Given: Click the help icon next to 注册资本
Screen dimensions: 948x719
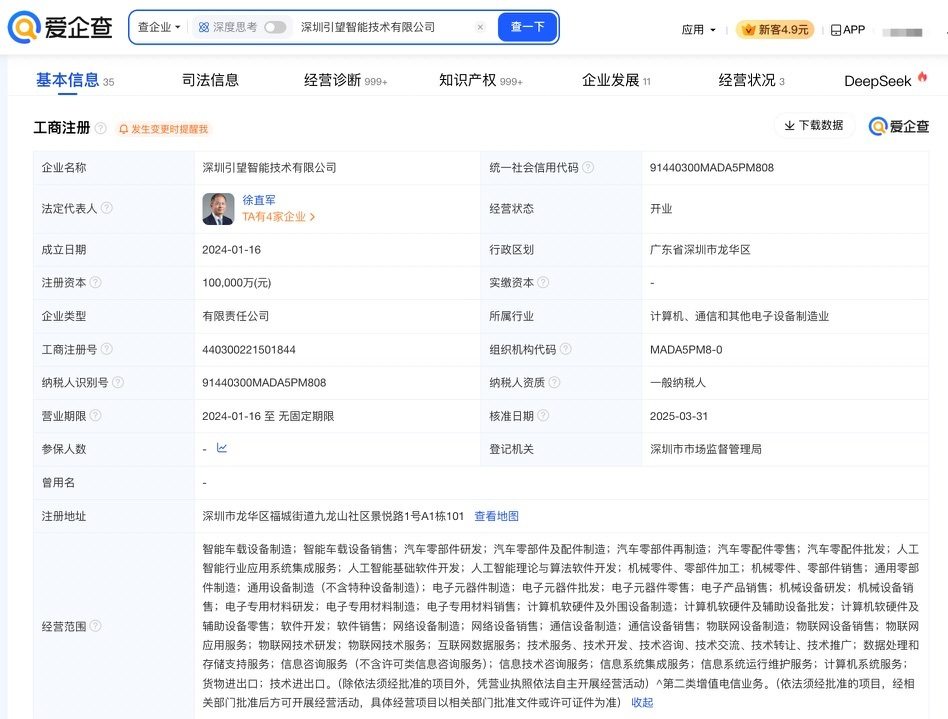Looking at the screenshot, I should click(96, 283).
